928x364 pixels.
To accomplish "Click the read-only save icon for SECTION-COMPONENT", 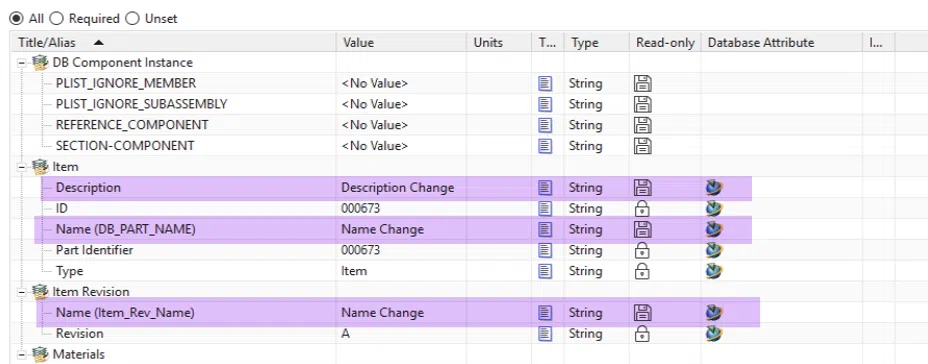I will click(642, 146).
